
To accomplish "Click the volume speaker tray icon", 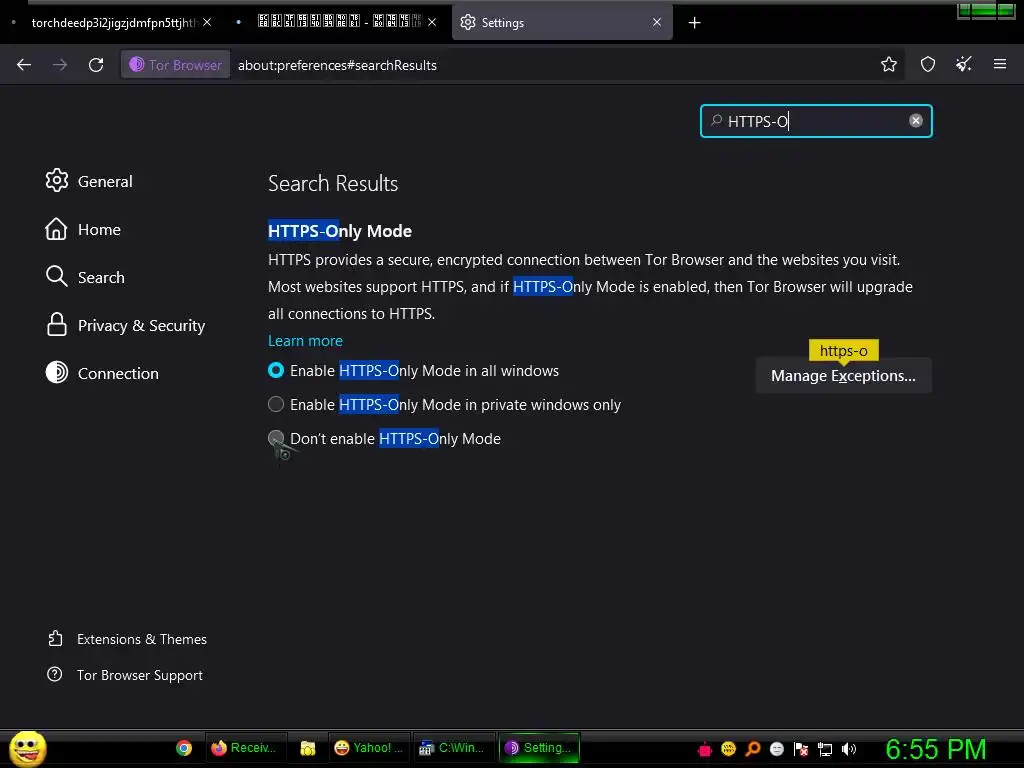I will [x=848, y=749].
